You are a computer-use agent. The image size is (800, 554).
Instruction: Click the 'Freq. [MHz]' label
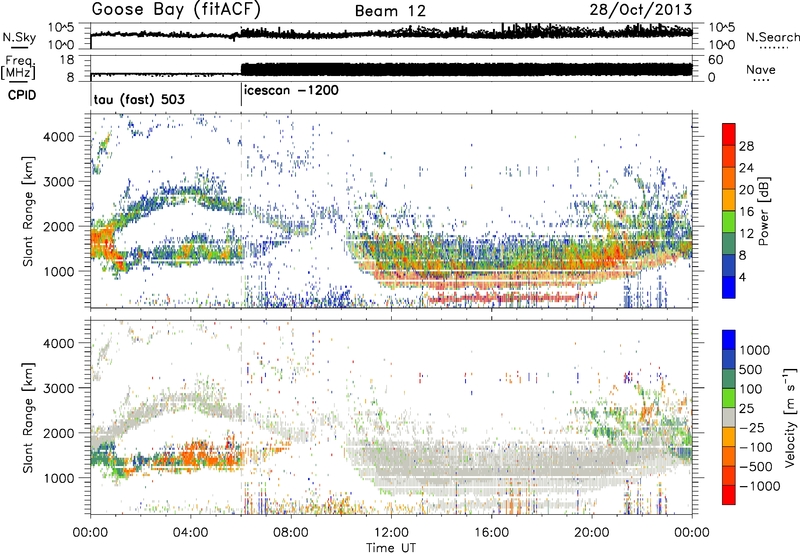click(x=19, y=69)
